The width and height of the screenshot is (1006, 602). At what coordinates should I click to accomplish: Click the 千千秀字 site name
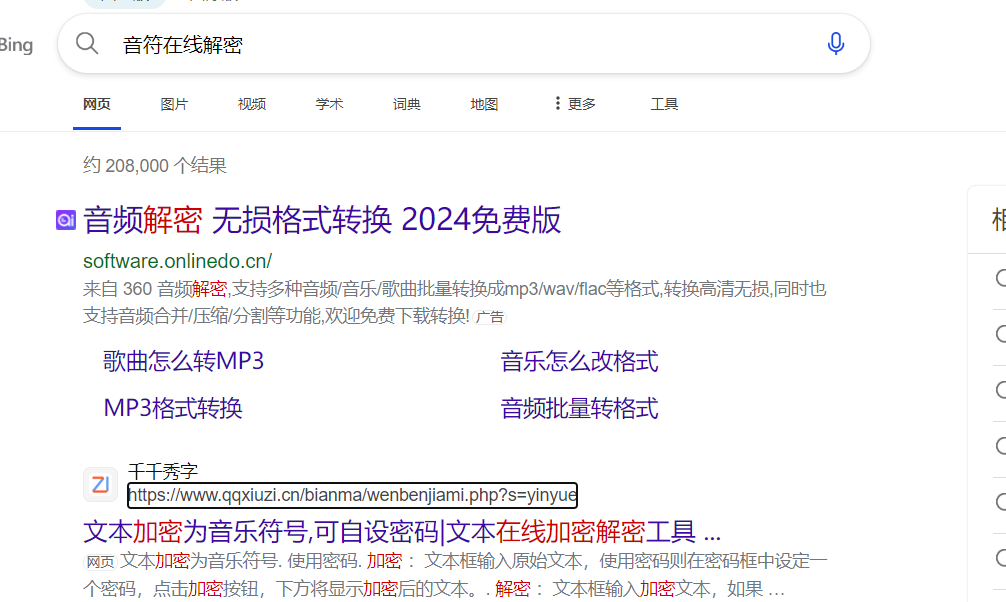(163, 472)
